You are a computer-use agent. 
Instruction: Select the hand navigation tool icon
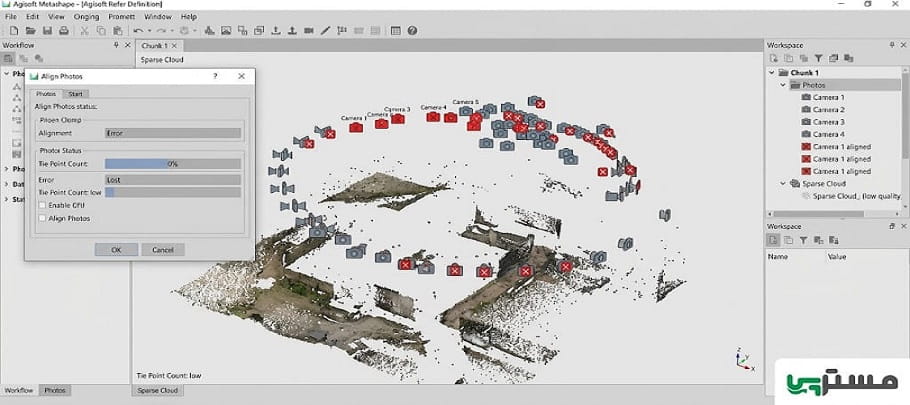pos(185,31)
